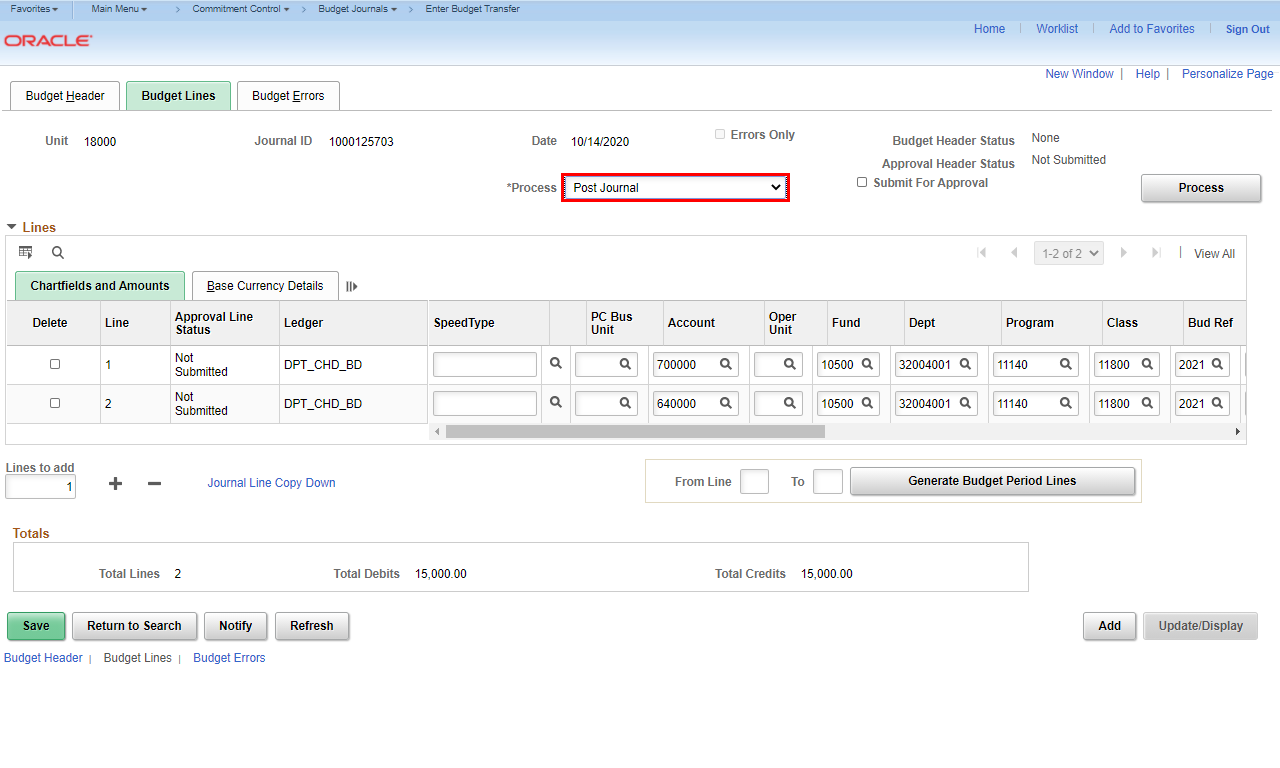This screenshot has width=1280, height=768.
Task: Check the Delete box for line 1
Action: click(55, 365)
